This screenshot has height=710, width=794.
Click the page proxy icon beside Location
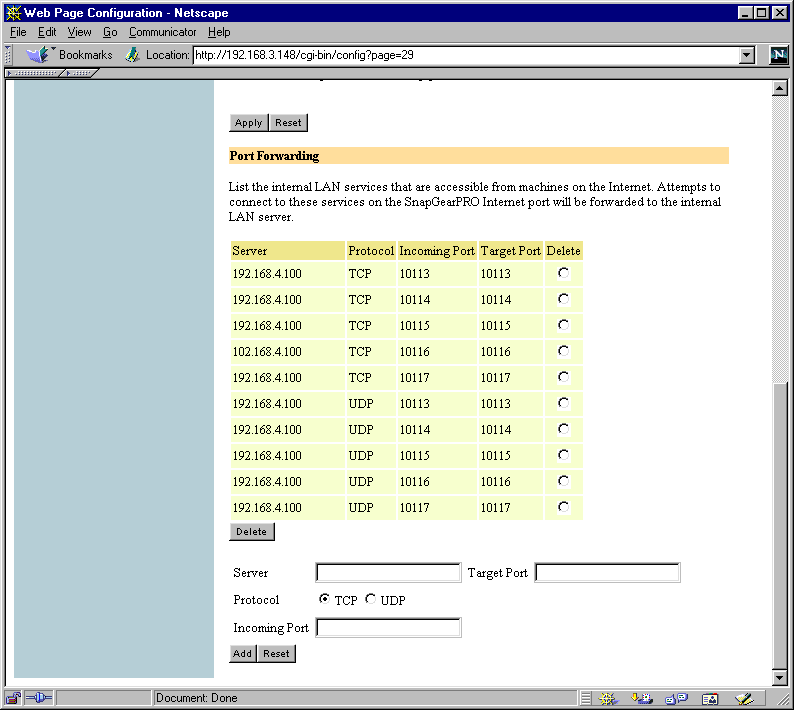(133, 55)
